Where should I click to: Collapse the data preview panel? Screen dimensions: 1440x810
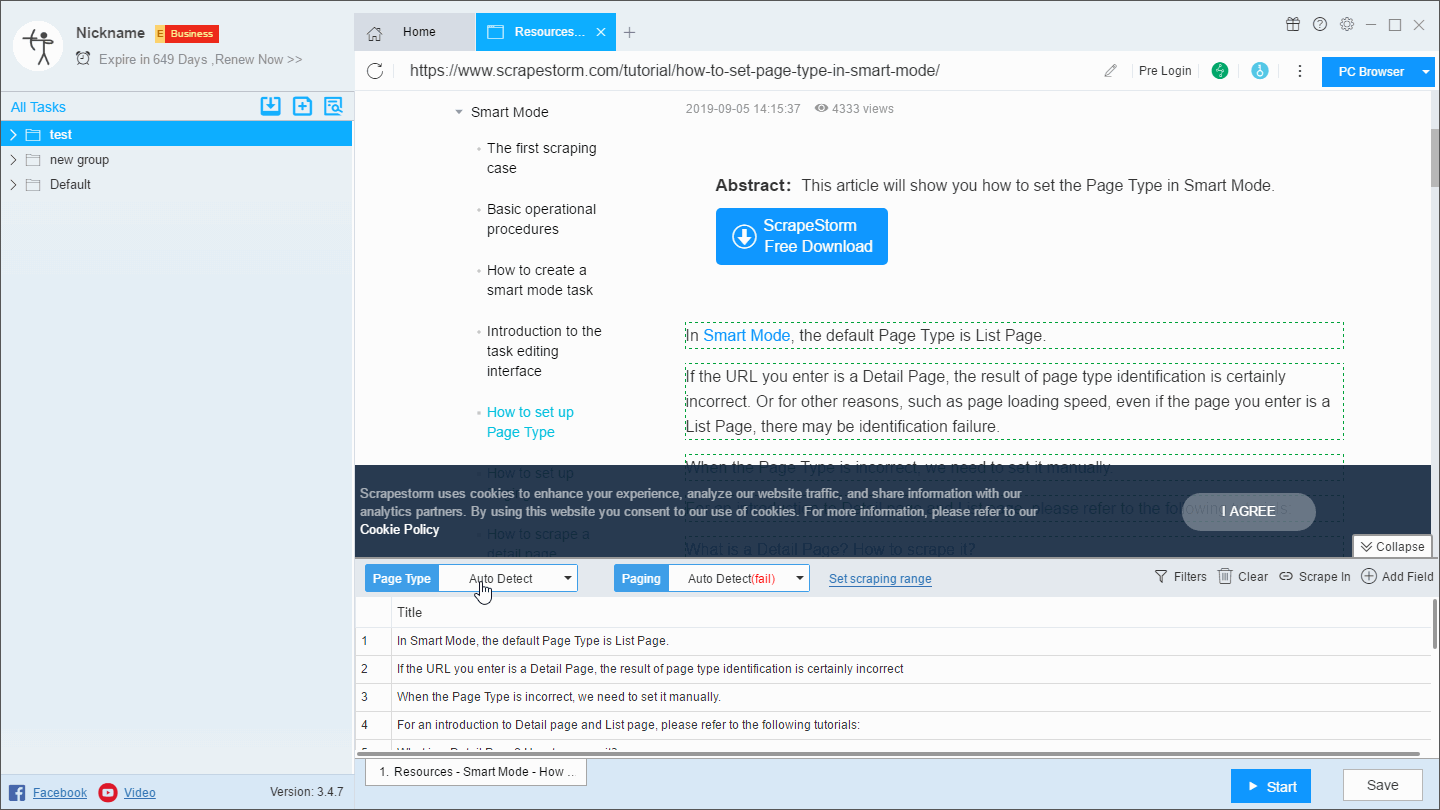click(1392, 547)
